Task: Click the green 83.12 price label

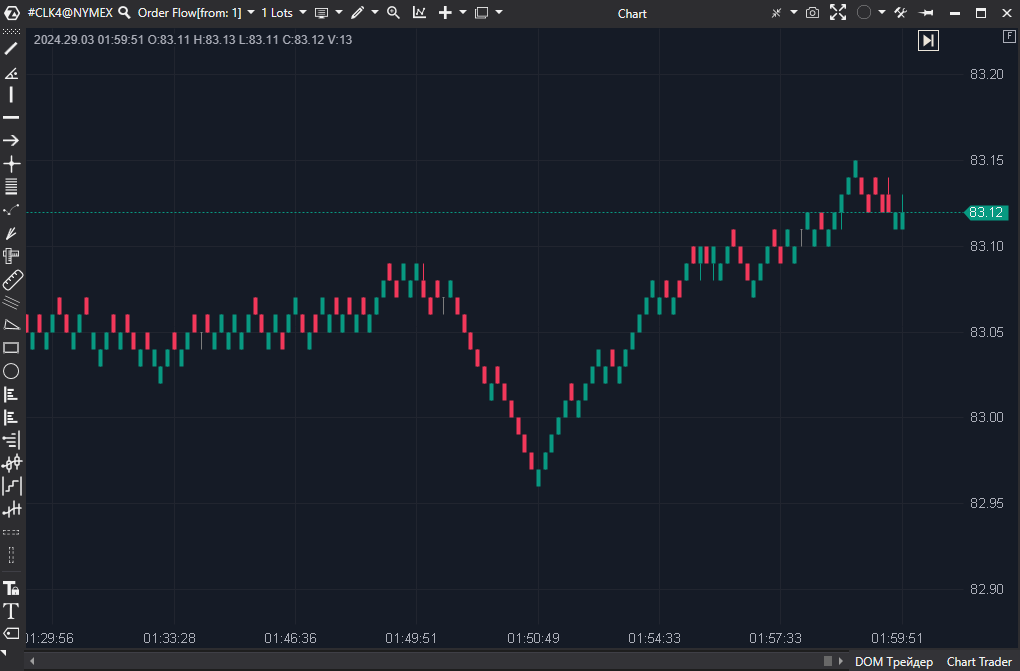Action: click(985, 212)
